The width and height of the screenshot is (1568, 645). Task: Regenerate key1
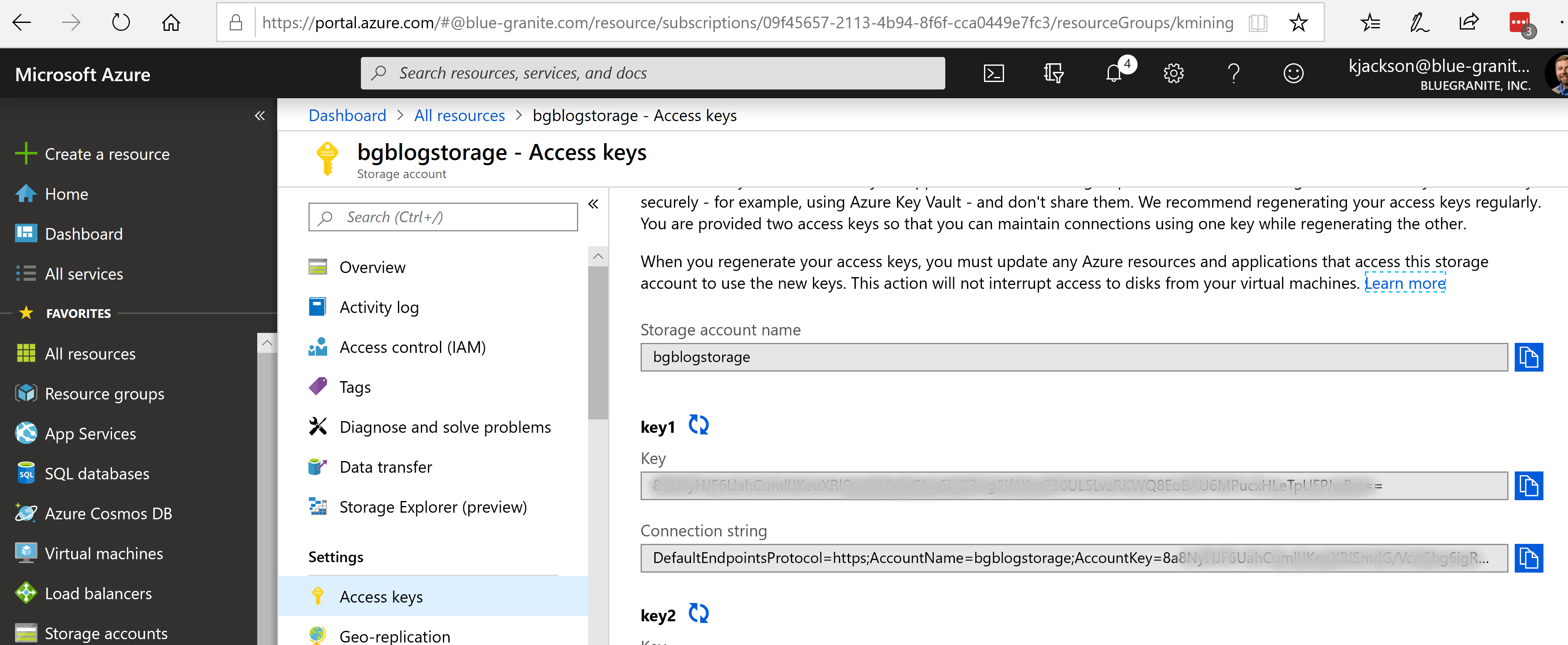(x=698, y=425)
